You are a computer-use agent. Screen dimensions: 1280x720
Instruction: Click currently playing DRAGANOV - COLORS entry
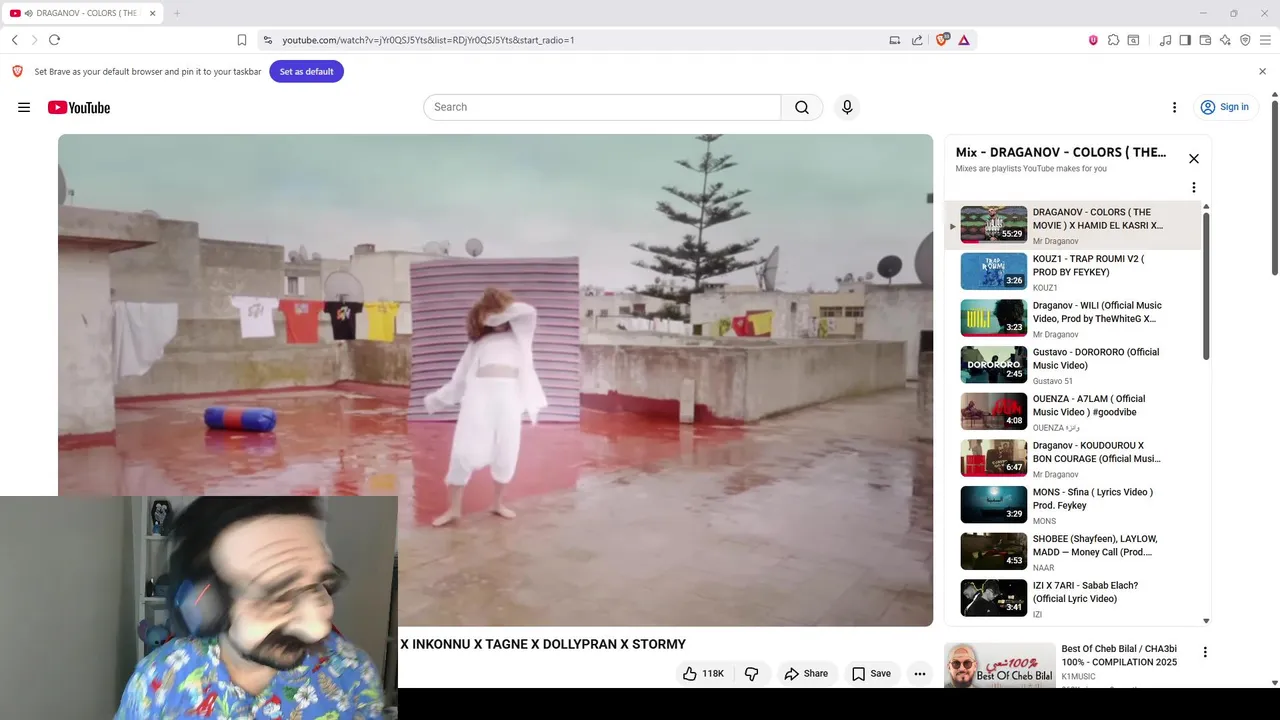point(1072,226)
